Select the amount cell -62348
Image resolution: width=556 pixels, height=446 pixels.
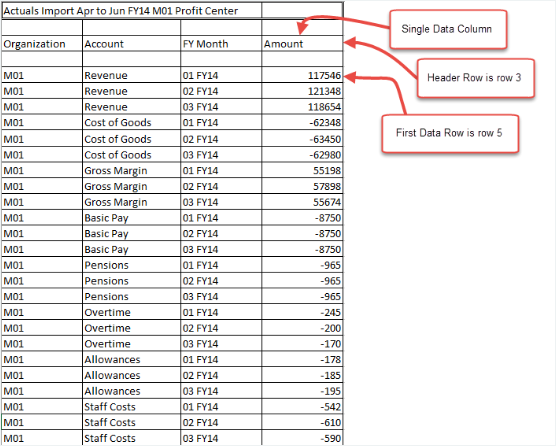point(302,123)
